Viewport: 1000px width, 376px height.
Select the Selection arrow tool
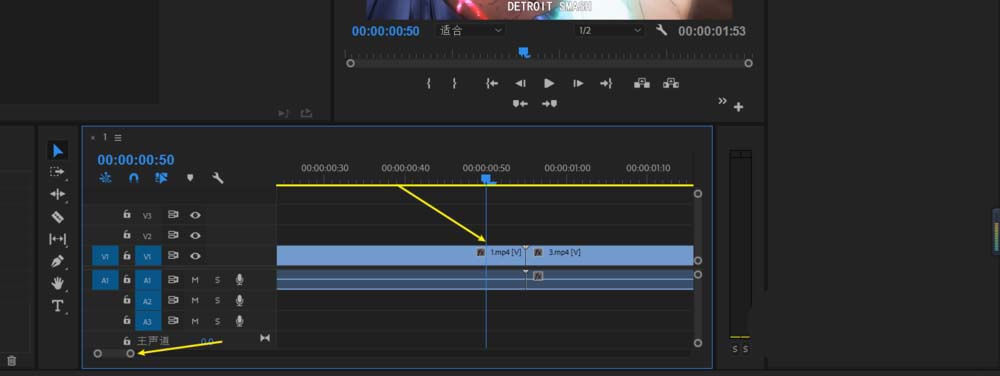point(57,150)
